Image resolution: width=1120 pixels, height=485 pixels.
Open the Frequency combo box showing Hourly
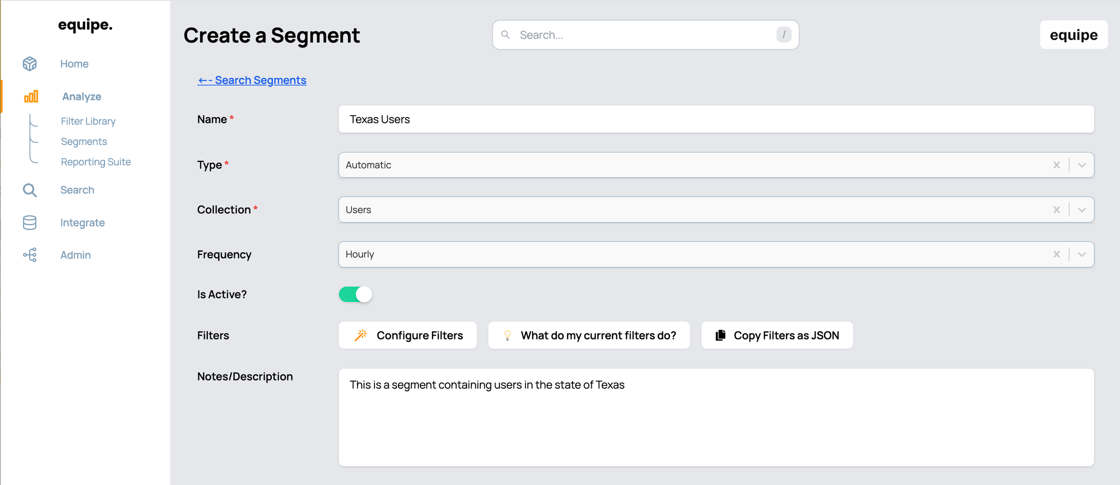click(x=716, y=254)
